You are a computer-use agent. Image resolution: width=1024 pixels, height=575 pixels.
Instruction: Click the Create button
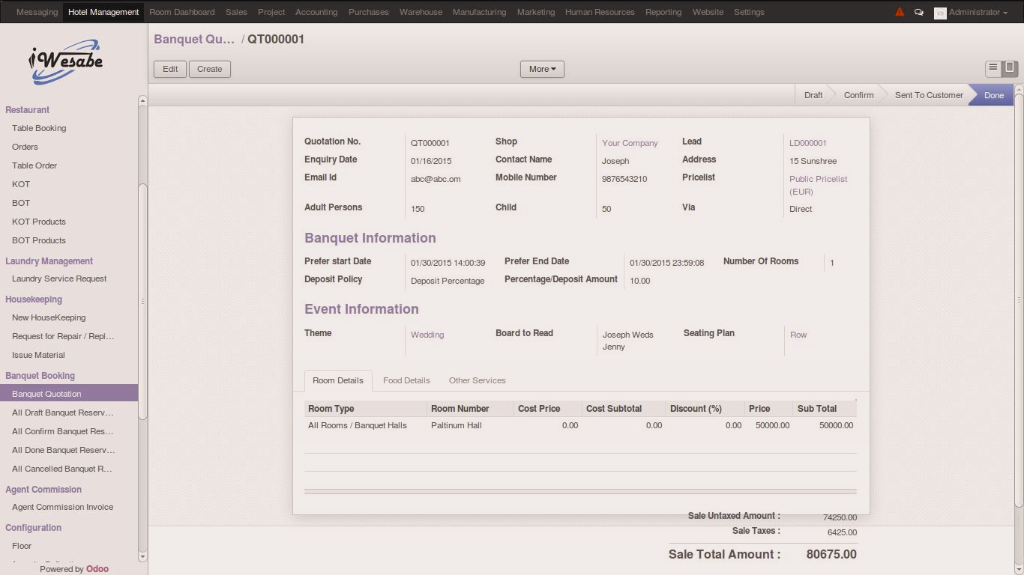210,69
